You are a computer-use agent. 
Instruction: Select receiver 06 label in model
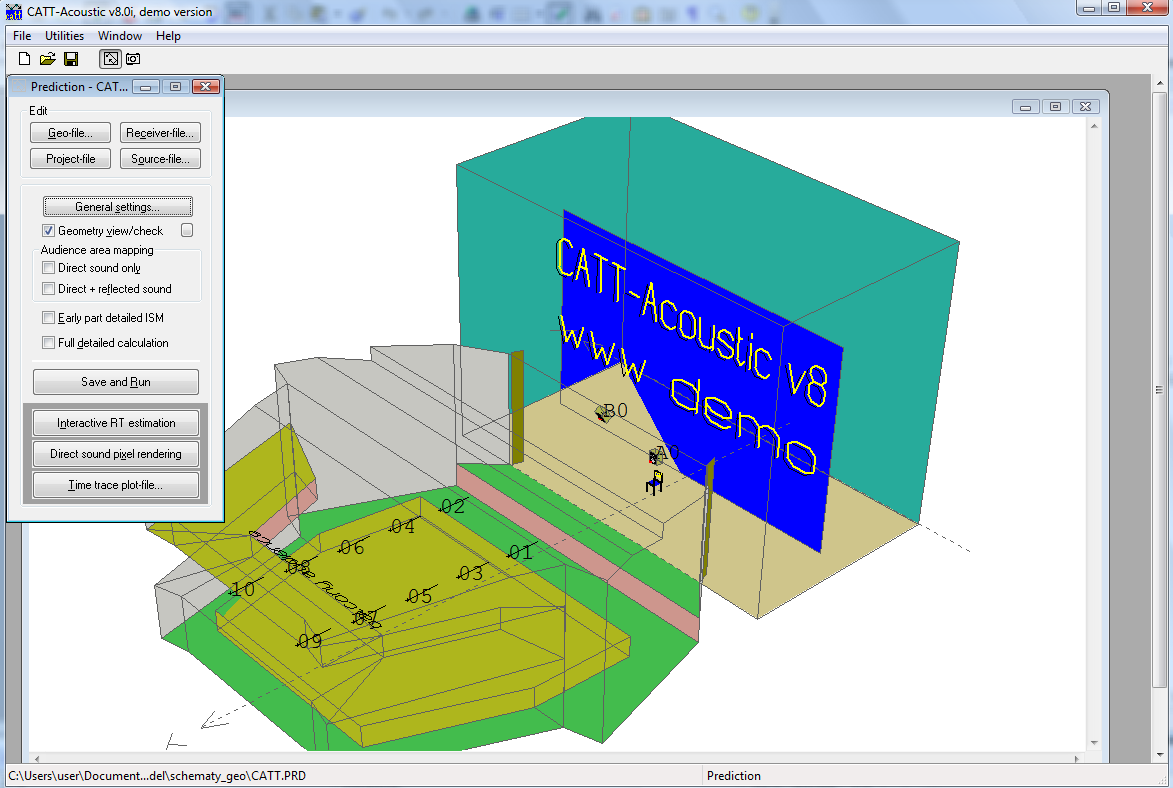click(352, 548)
